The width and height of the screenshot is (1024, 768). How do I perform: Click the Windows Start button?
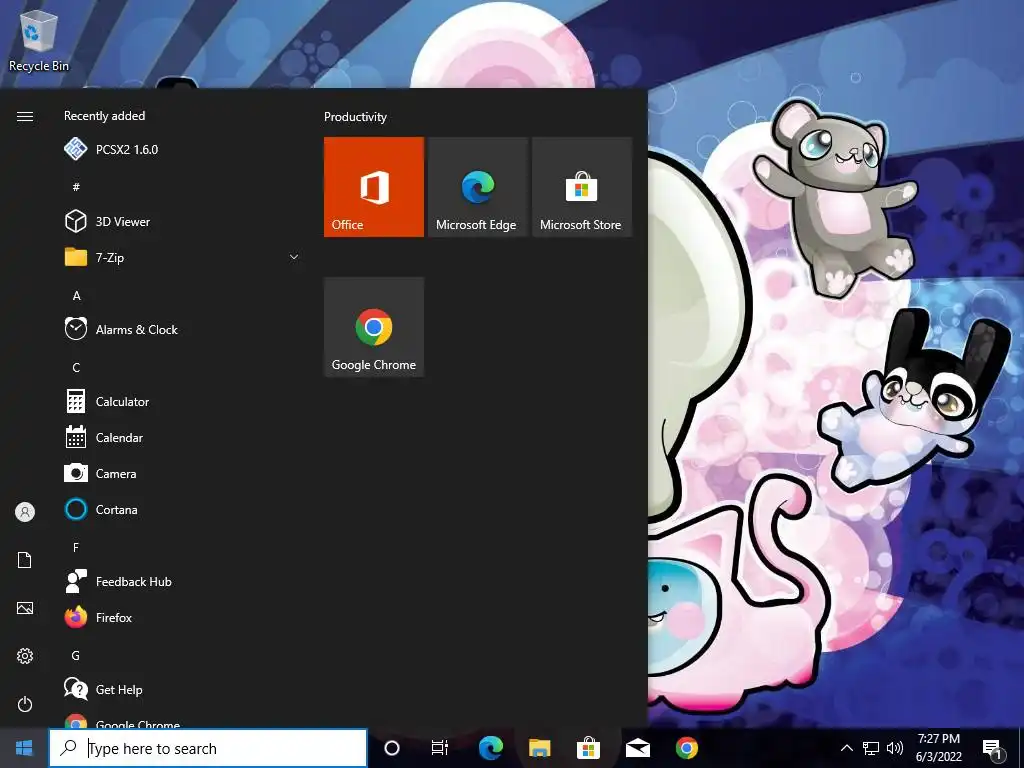24,748
